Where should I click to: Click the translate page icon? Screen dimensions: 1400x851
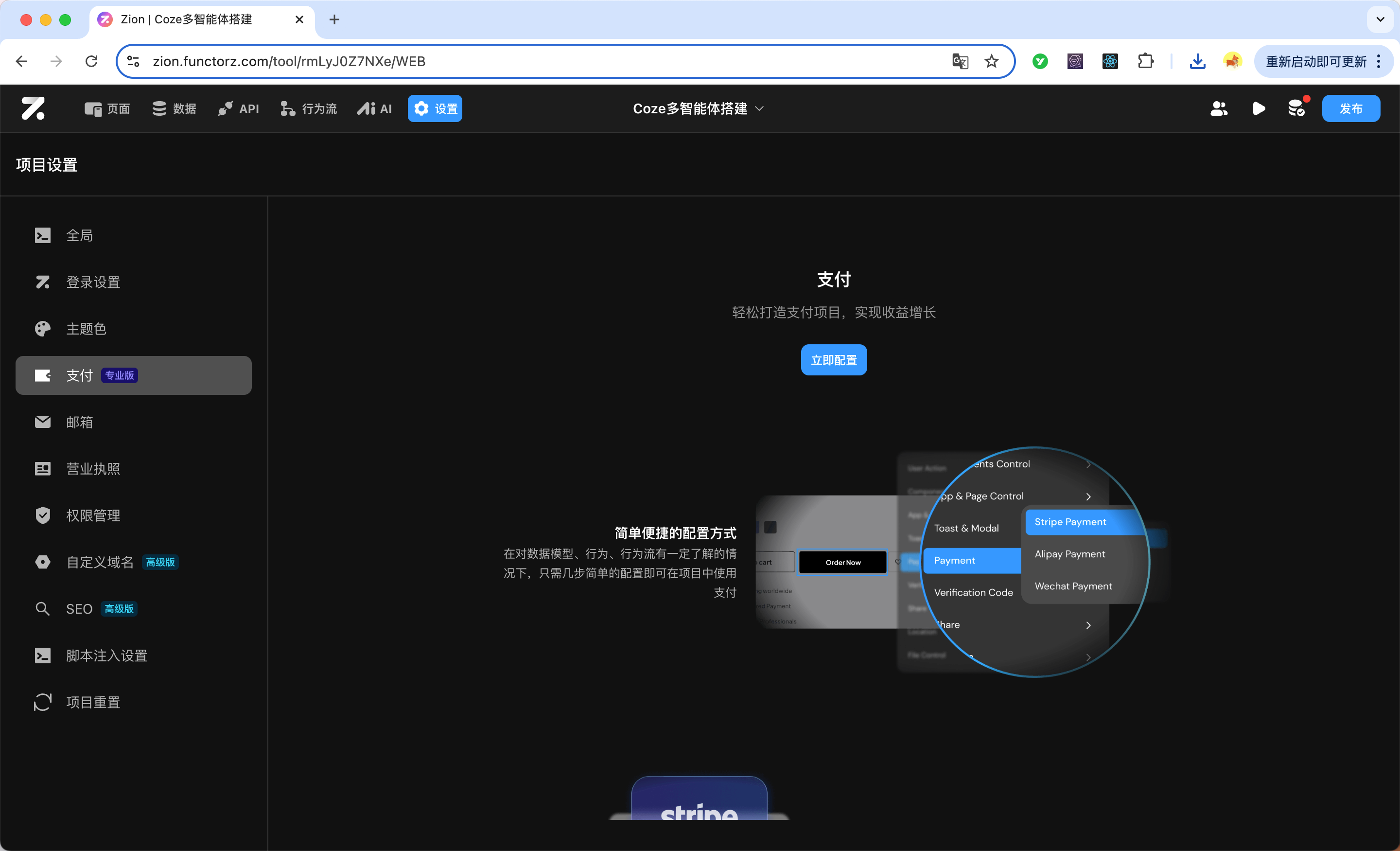point(960,61)
